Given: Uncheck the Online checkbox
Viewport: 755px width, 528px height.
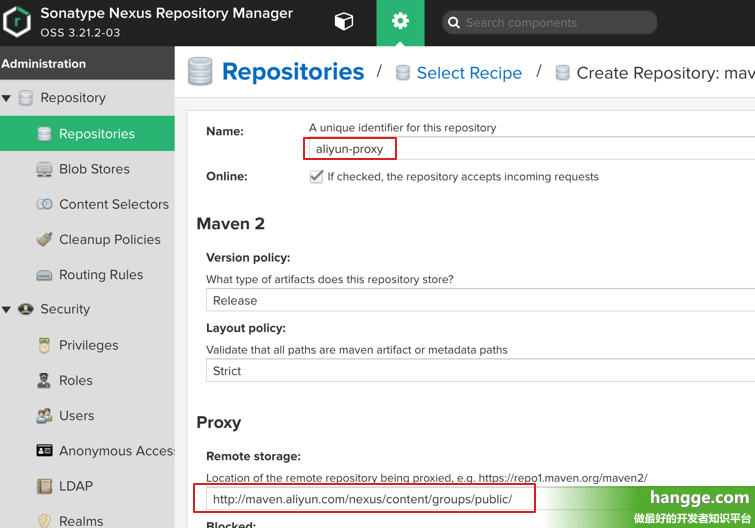Looking at the screenshot, I should [316, 177].
